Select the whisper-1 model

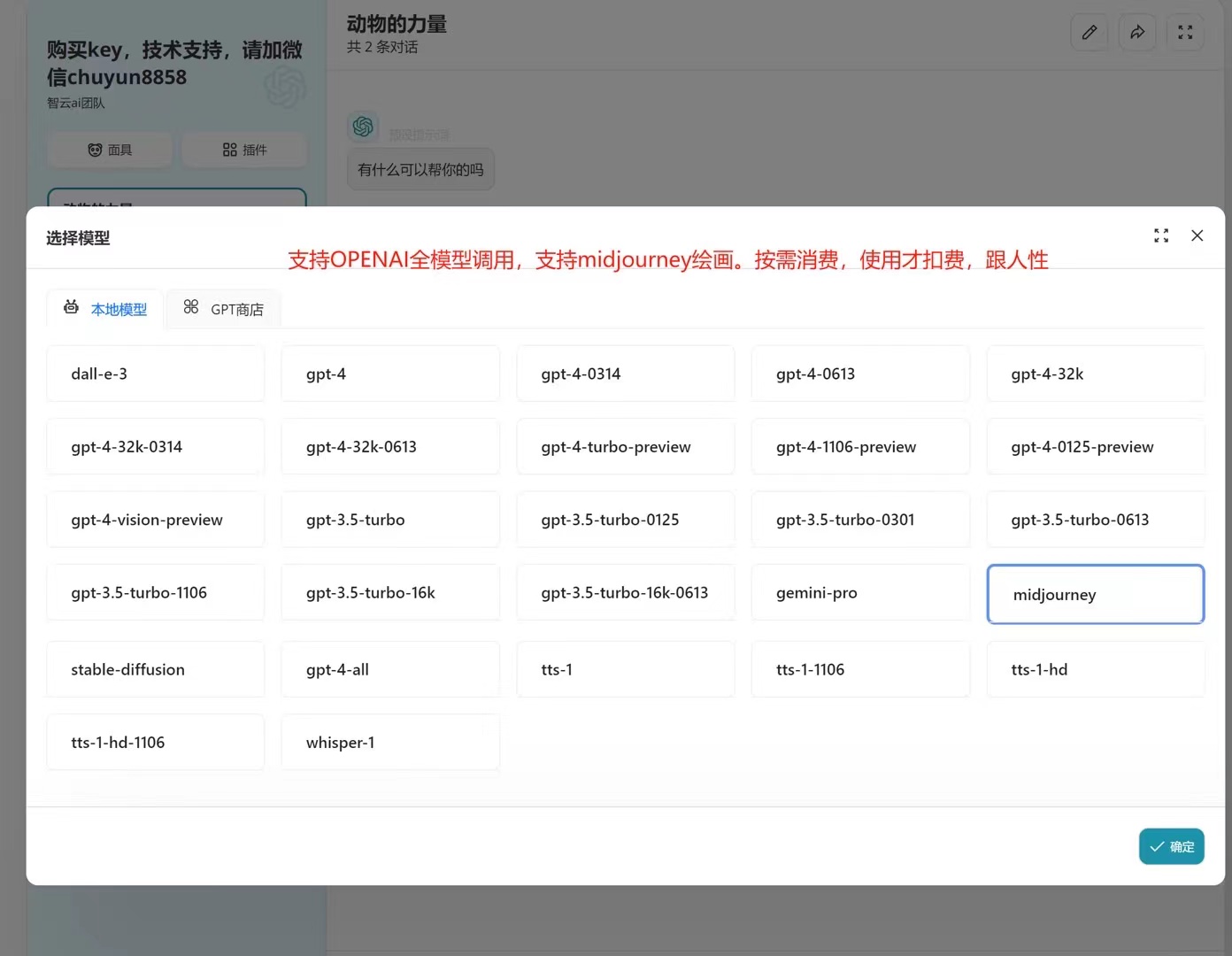point(389,743)
